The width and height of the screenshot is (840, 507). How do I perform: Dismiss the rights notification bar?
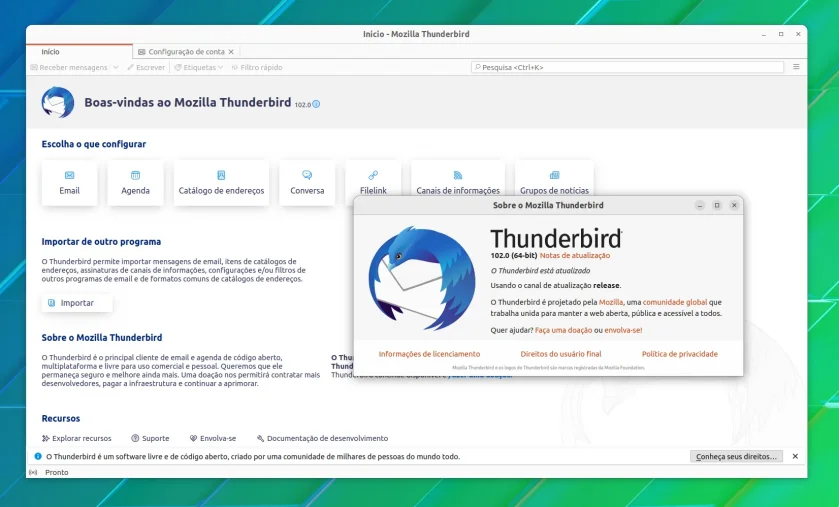click(x=795, y=457)
